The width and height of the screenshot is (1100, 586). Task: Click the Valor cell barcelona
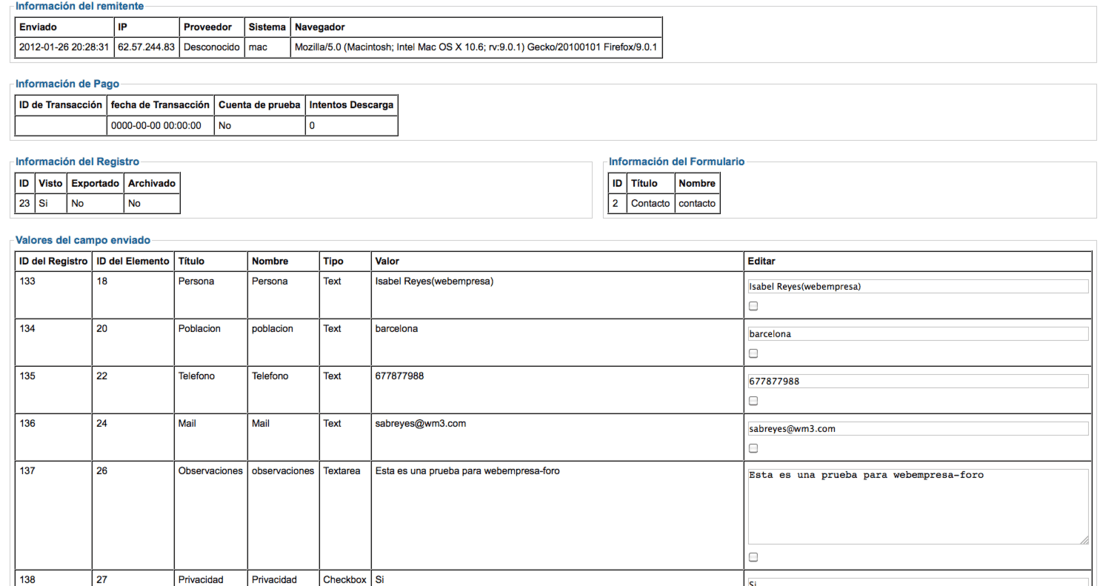[396, 328]
